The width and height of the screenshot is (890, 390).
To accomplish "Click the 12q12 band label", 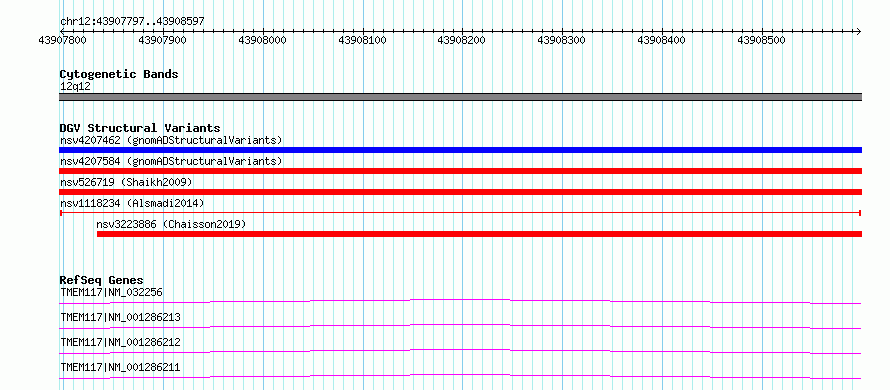I will [75, 86].
